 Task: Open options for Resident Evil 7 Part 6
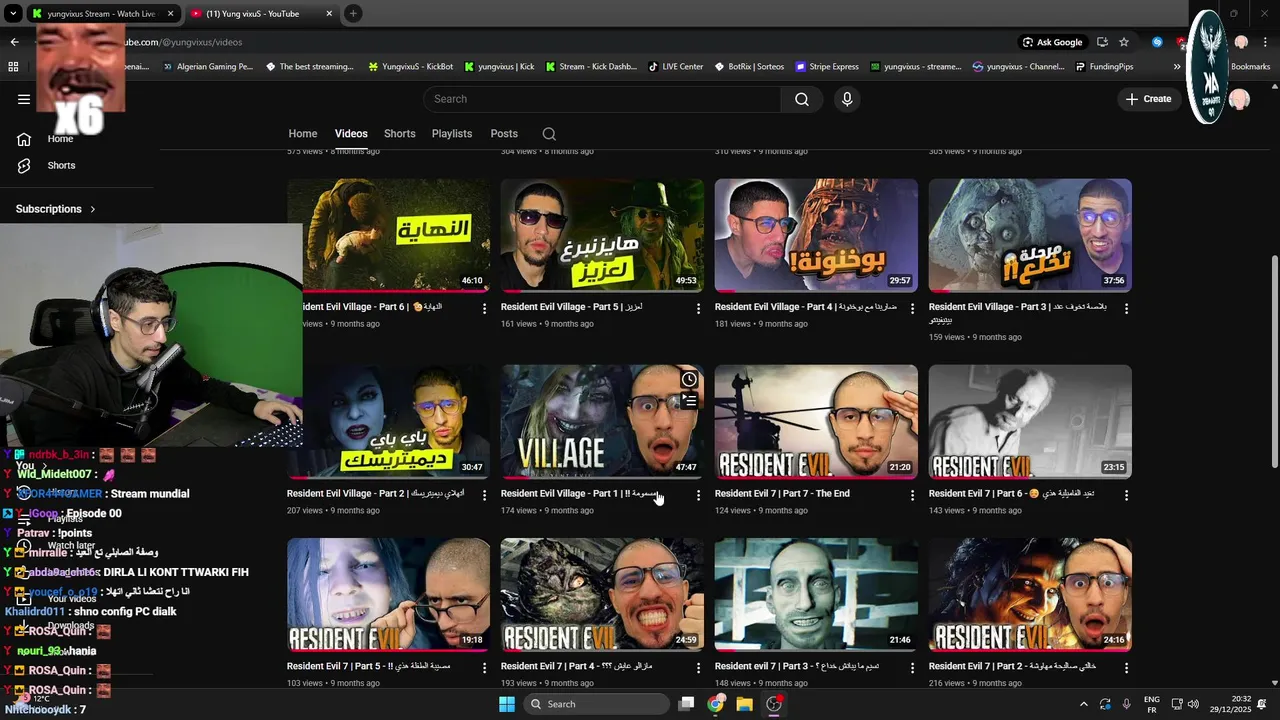tap(1126, 495)
